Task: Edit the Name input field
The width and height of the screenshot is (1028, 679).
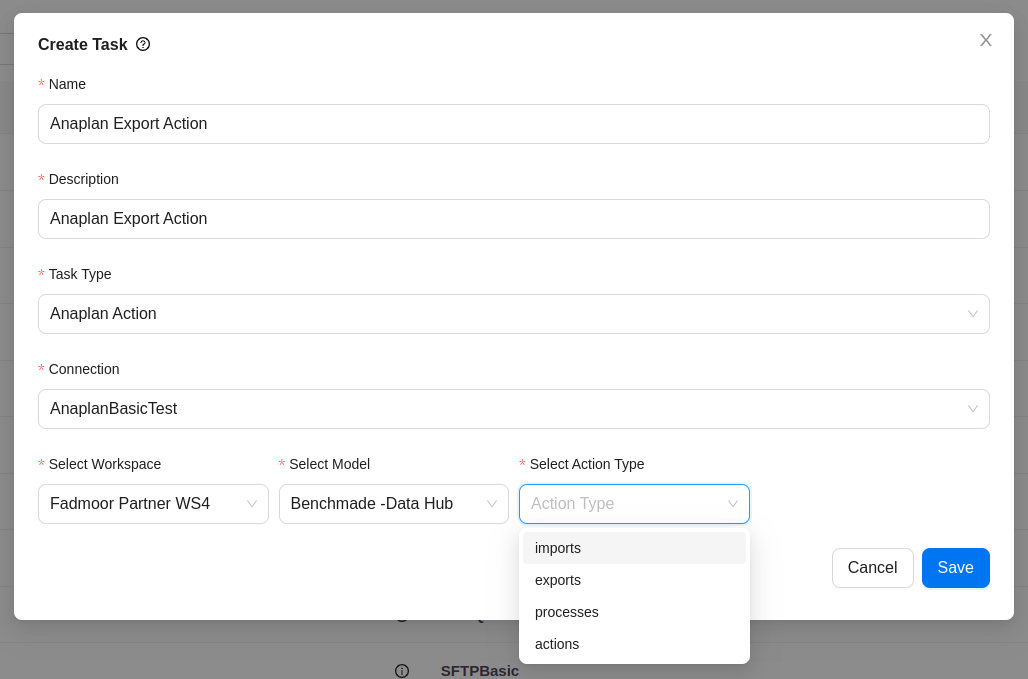Action: tap(513, 124)
